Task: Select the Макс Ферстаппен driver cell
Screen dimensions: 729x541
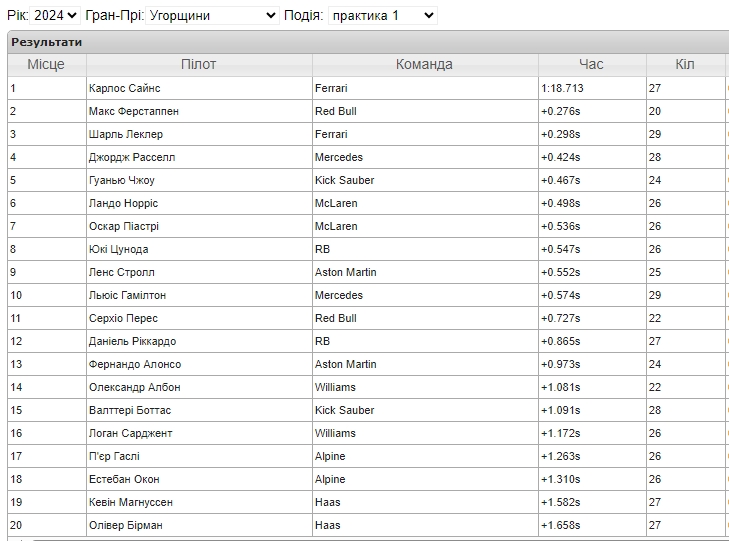Action: [199, 111]
